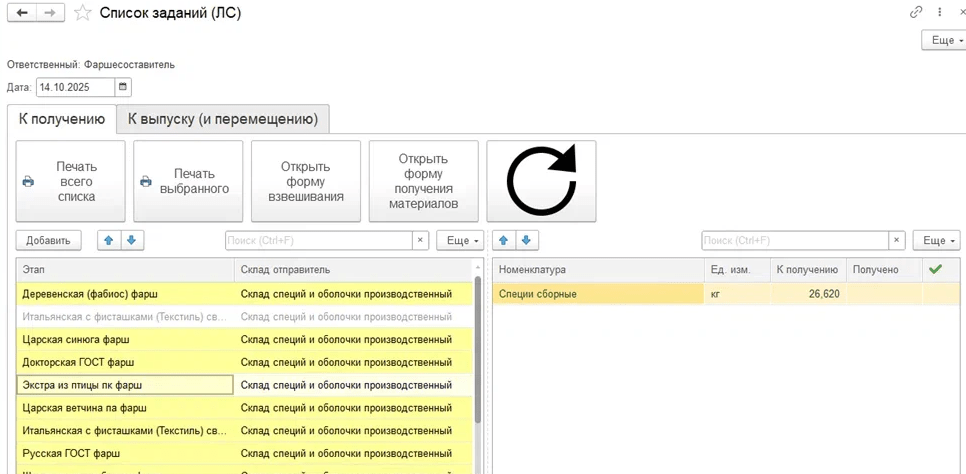
Task: Open Еще dropdown above the right table
Action: click(x=940, y=241)
